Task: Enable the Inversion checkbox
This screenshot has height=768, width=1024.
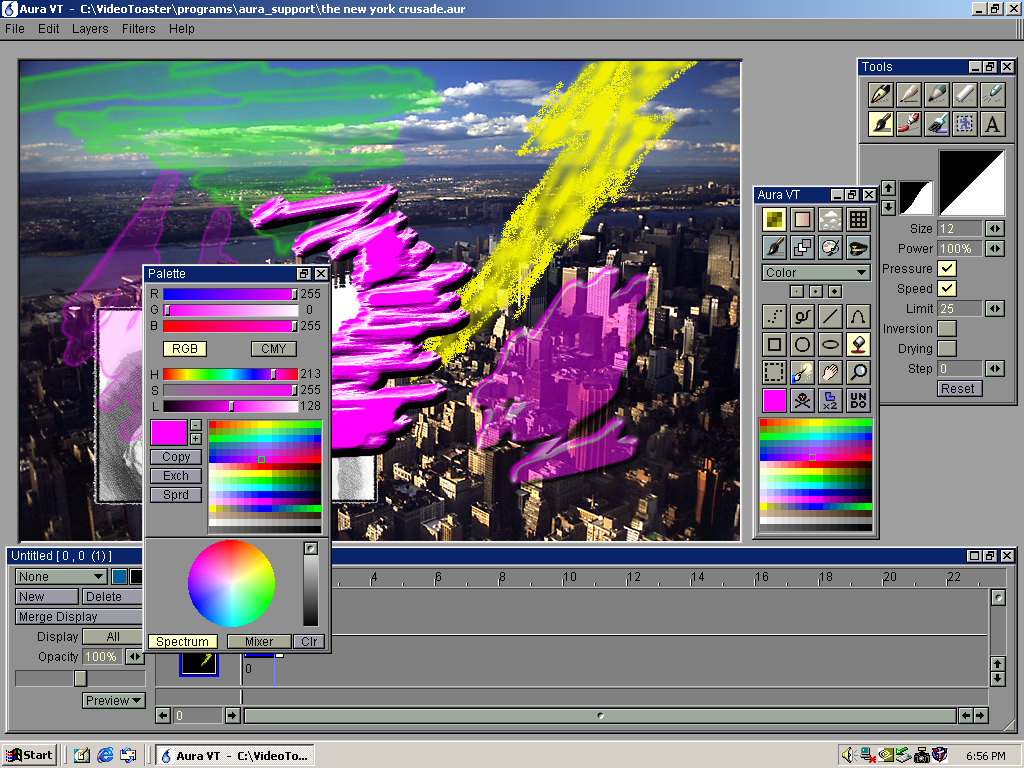Action: click(947, 328)
